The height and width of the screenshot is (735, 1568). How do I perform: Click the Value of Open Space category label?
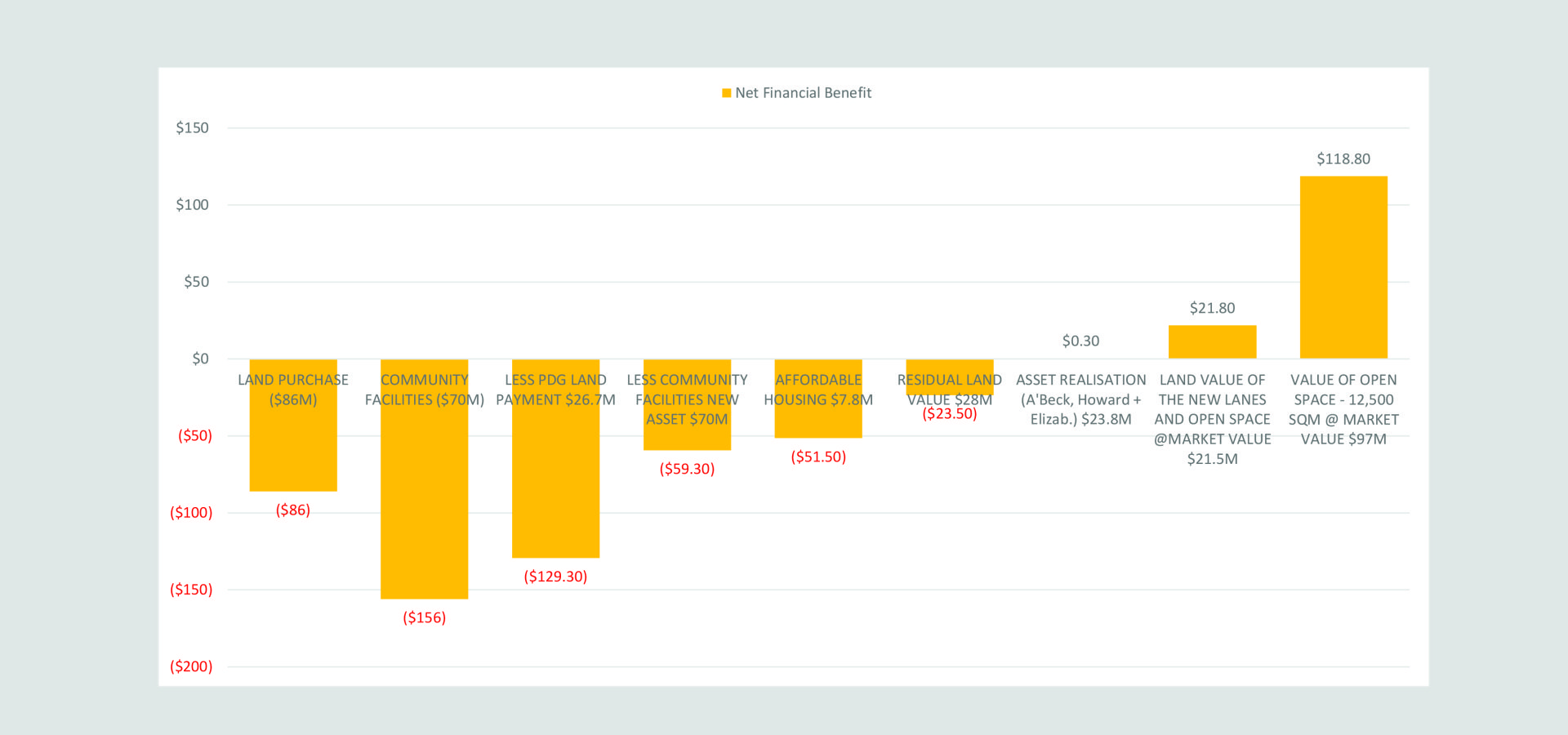click(1343, 410)
